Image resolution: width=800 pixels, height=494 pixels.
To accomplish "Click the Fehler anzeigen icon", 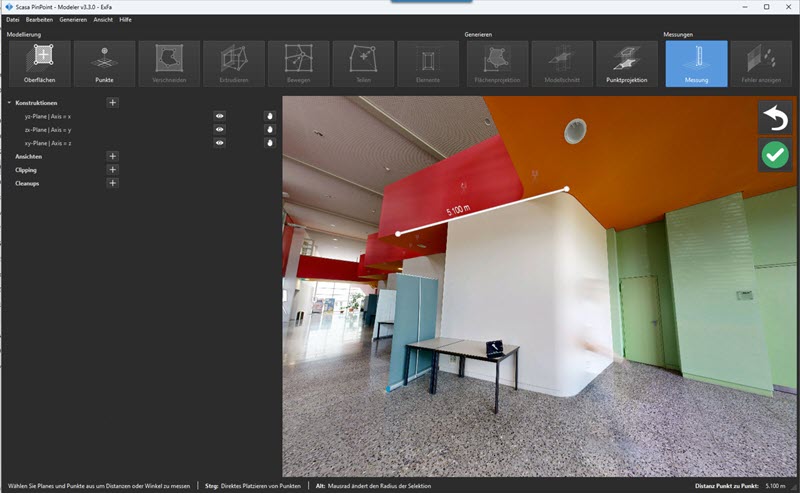I will point(761,64).
